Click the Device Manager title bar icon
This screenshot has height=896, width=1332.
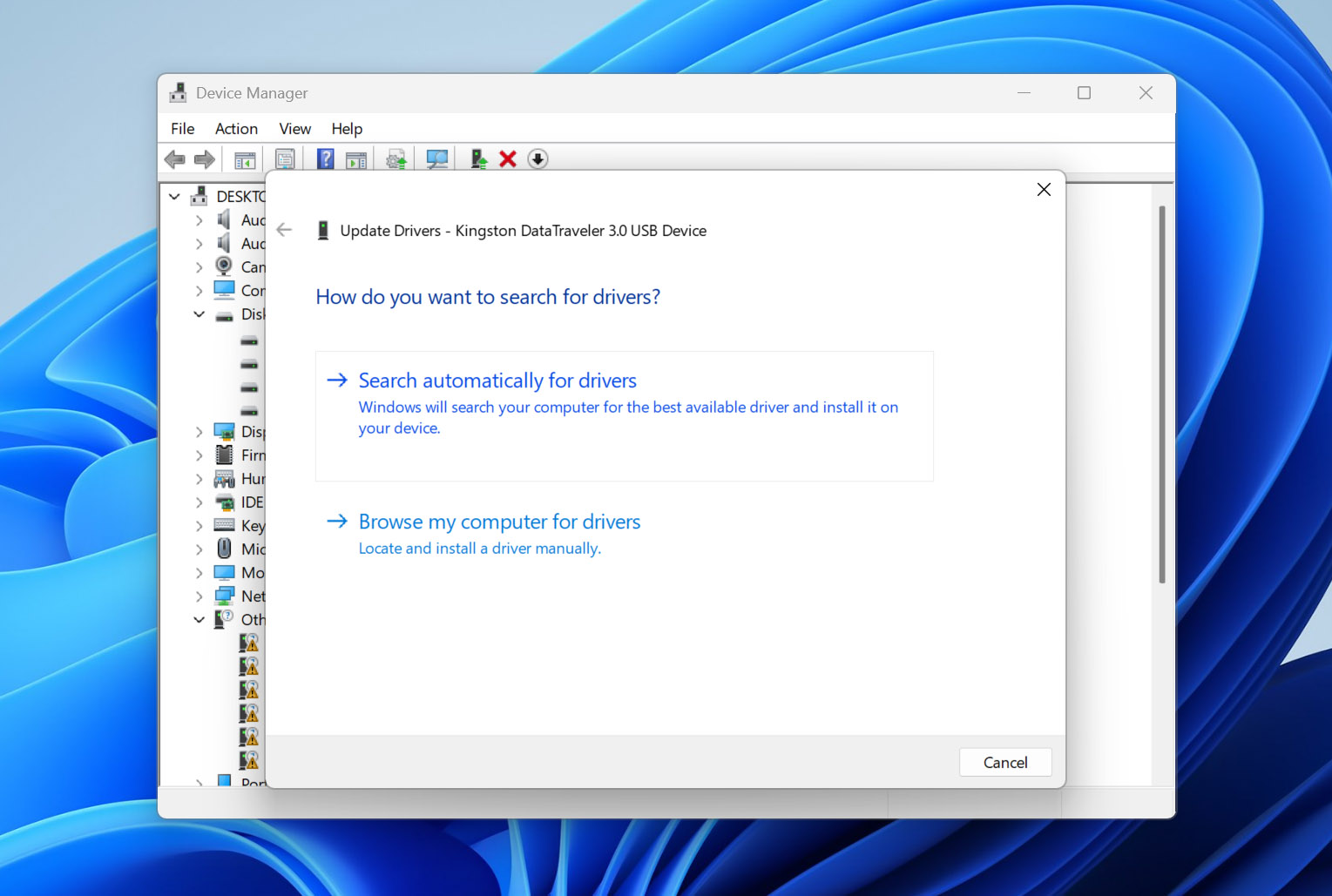point(178,92)
